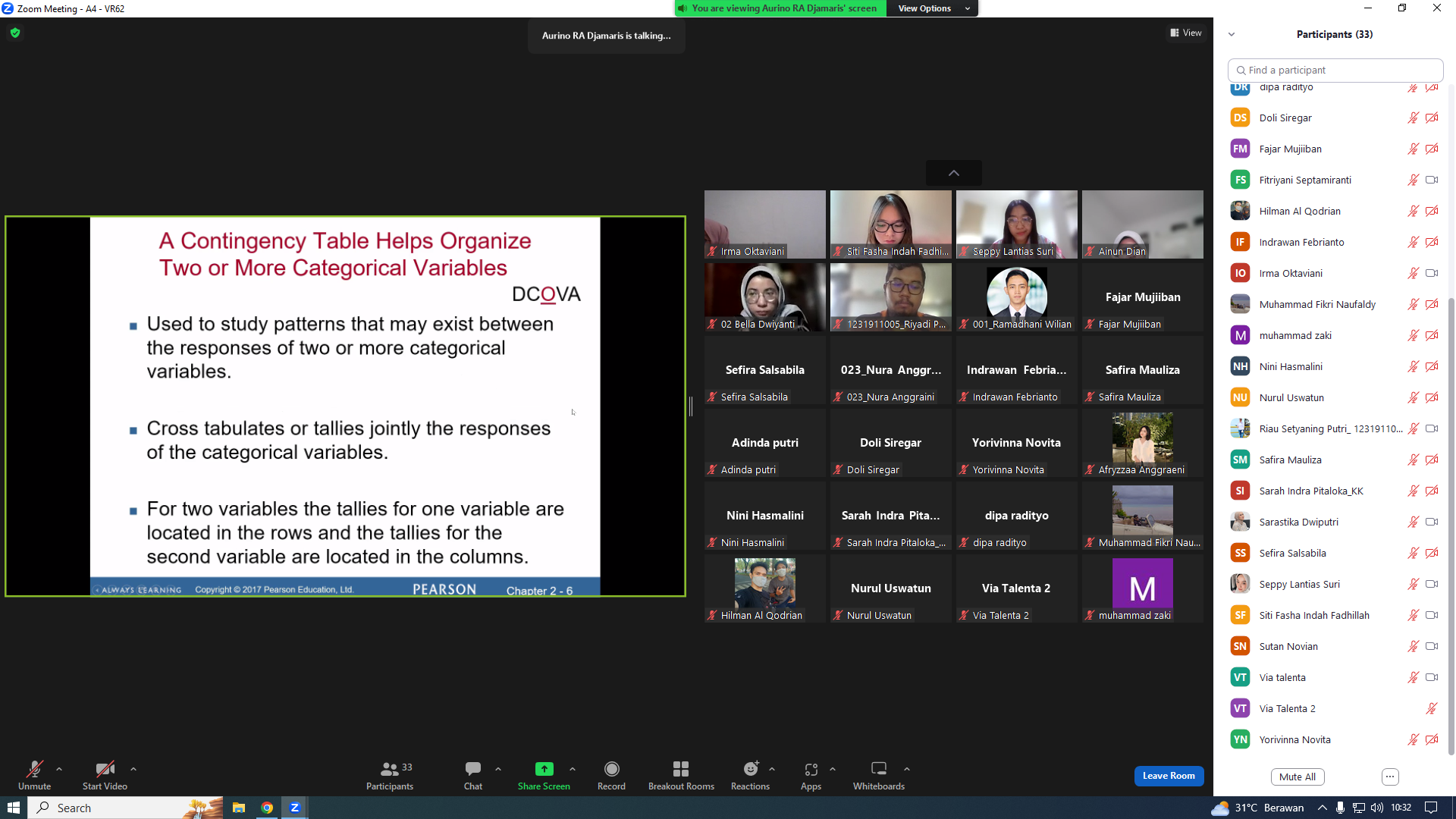Open the notification center in the system tray
Image resolution: width=1456 pixels, height=819 pixels.
[x=1431, y=808]
